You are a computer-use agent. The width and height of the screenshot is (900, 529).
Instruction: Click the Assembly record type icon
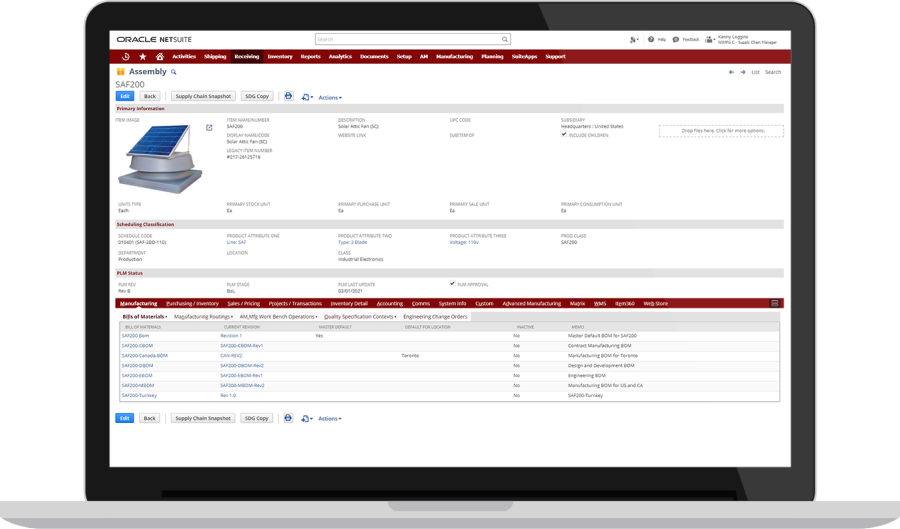tap(121, 72)
